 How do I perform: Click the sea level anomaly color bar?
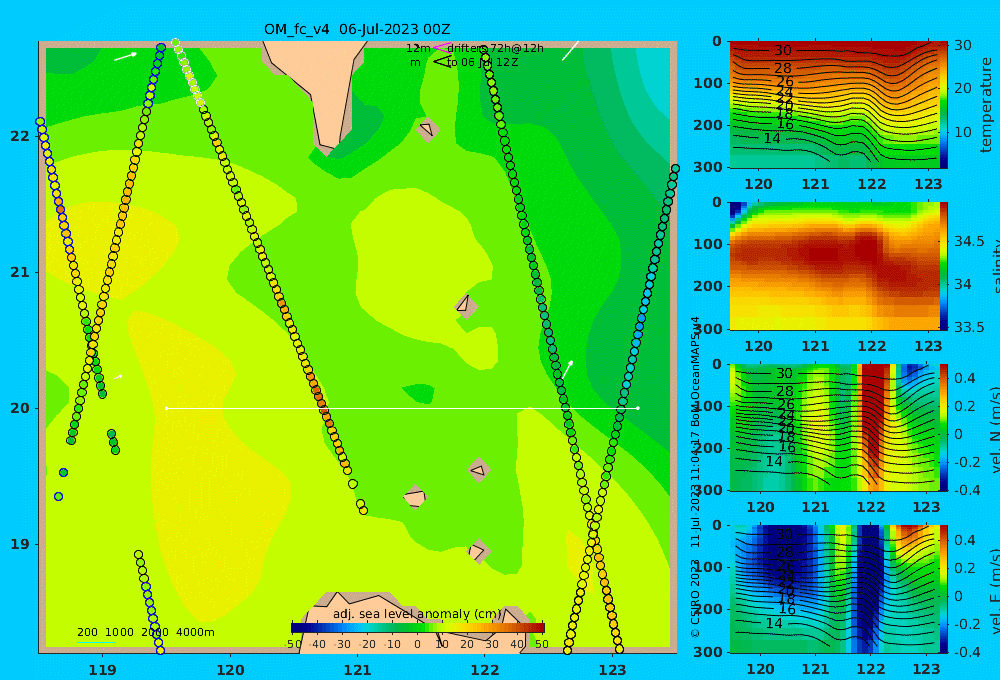(x=418, y=628)
